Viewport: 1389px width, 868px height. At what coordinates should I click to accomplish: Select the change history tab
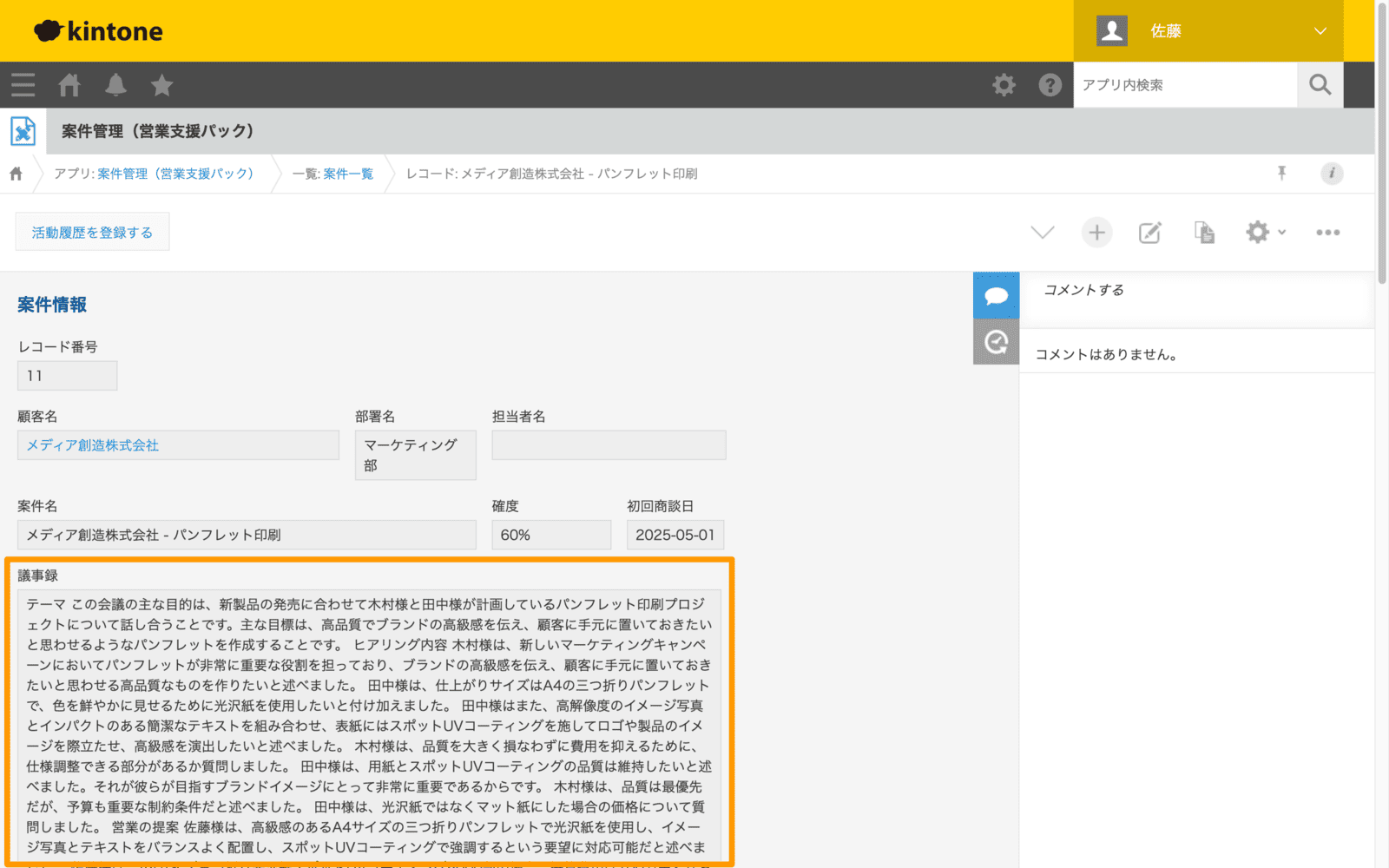click(996, 342)
